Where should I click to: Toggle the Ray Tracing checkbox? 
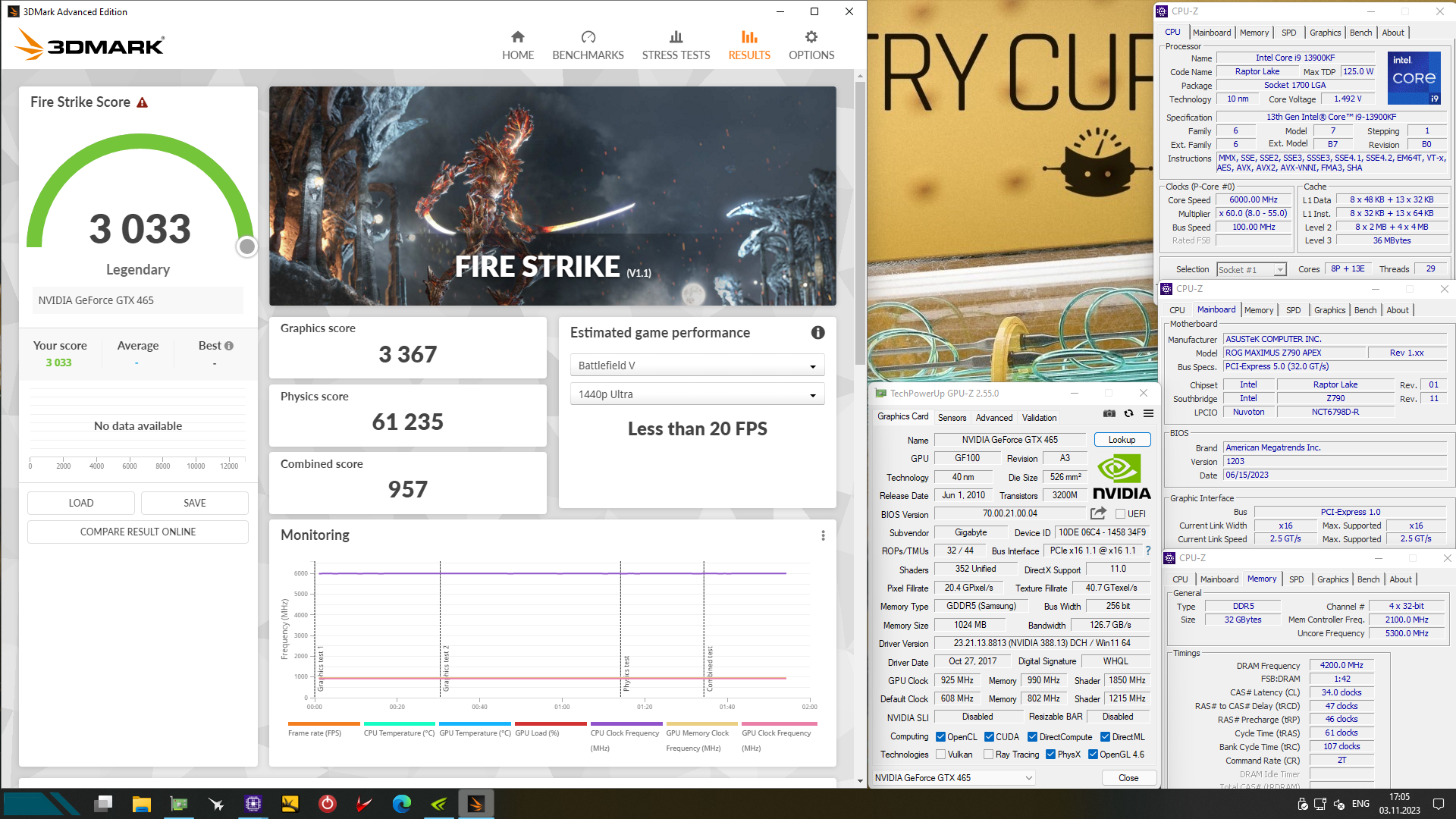(988, 755)
